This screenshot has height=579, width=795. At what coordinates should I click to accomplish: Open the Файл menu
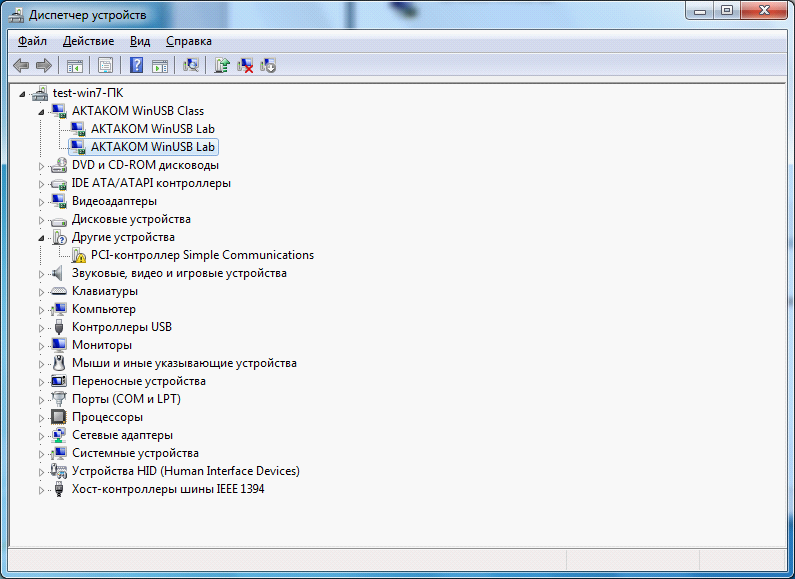32,41
